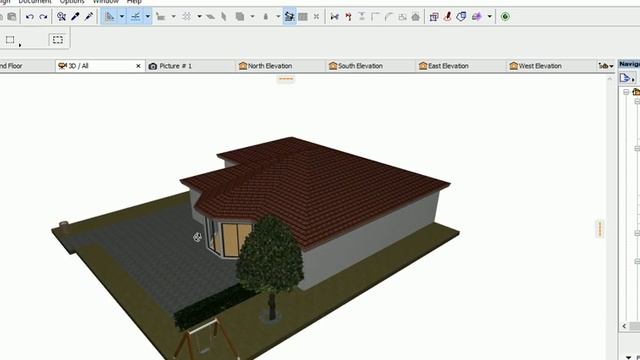The height and width of the screenshot is (360, 640).
Task: Undo the last action
Action: pyautogui.click(x=29, y=17)
